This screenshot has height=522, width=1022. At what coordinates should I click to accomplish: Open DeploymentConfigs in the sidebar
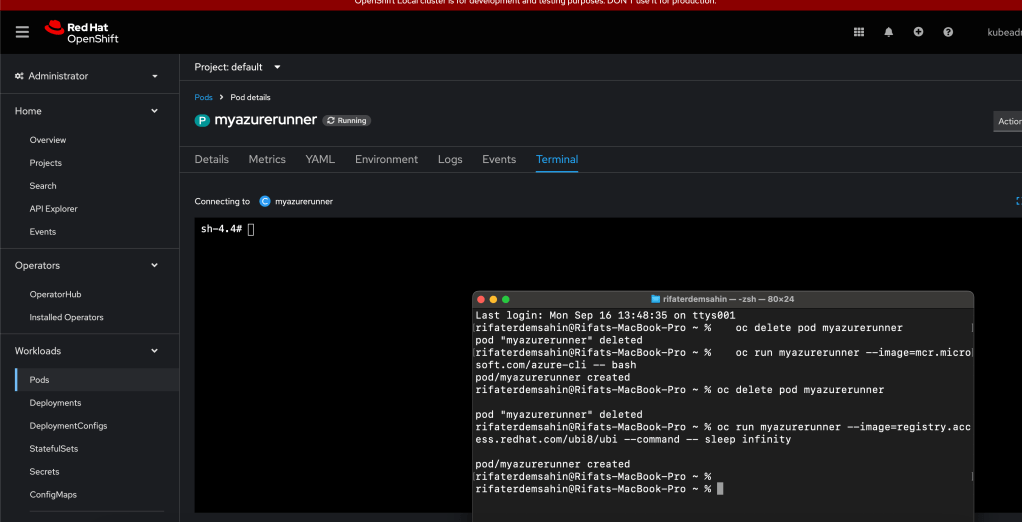click(x=68, y=426)
